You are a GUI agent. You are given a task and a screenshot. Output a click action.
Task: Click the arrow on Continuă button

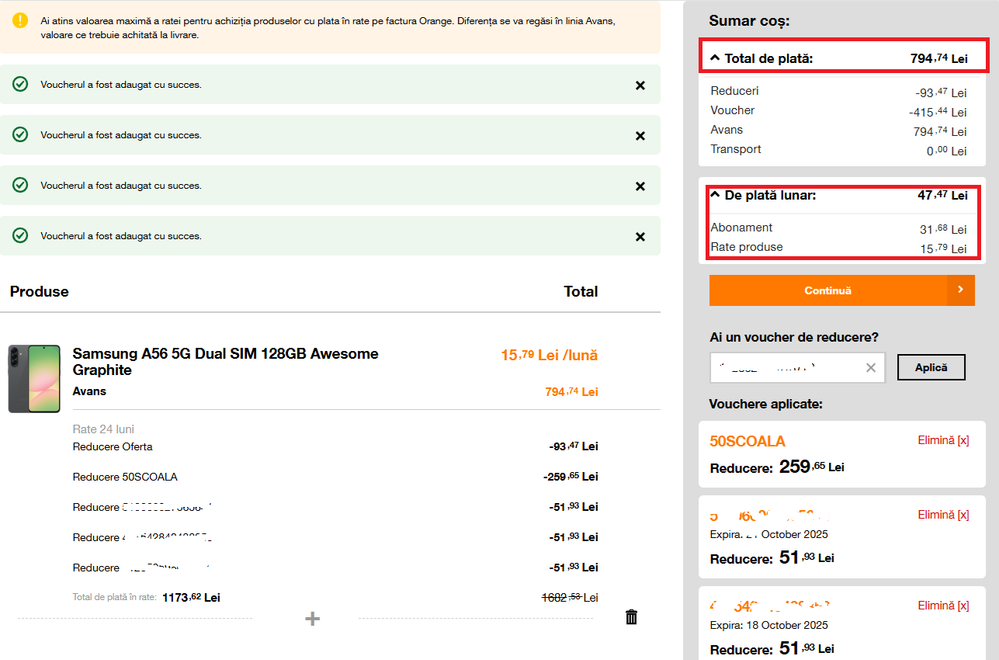pos(960,290)
